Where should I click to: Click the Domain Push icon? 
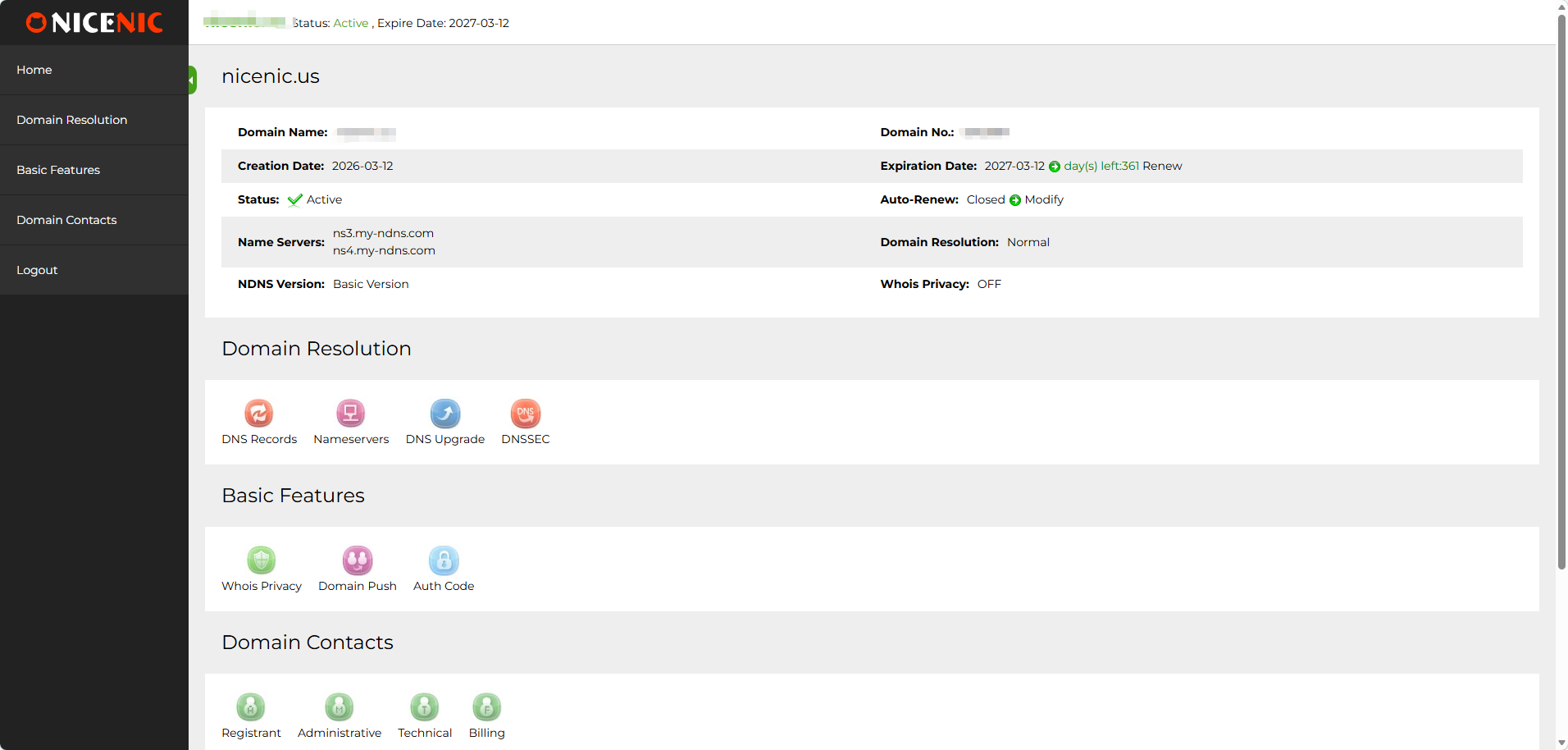(x=357, y=560)
